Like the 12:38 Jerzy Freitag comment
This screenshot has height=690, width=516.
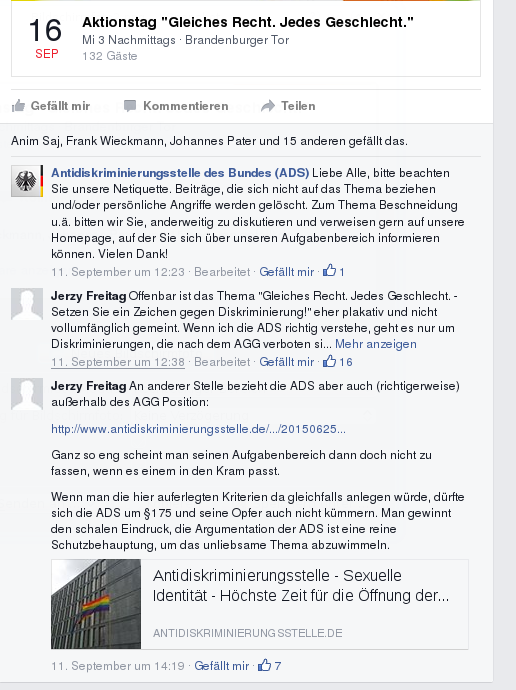click(x=286, y=362)
